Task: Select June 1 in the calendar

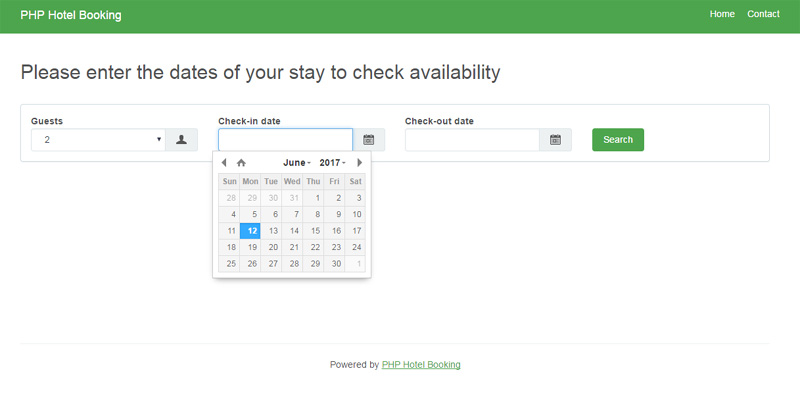Action: [x=316, y=198]
